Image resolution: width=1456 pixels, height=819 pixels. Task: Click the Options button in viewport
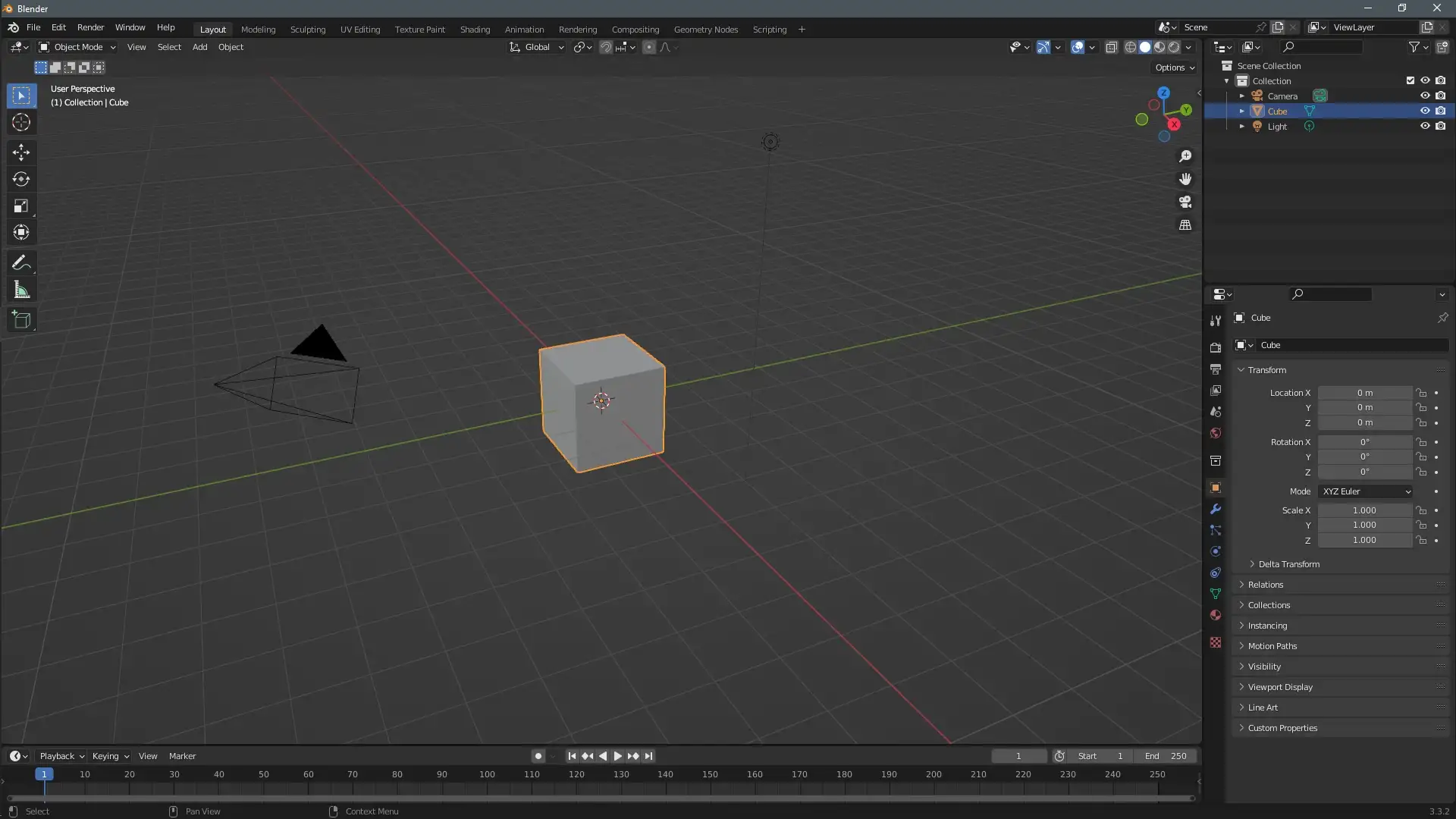pyautogui.click(x=1175, y=67)
